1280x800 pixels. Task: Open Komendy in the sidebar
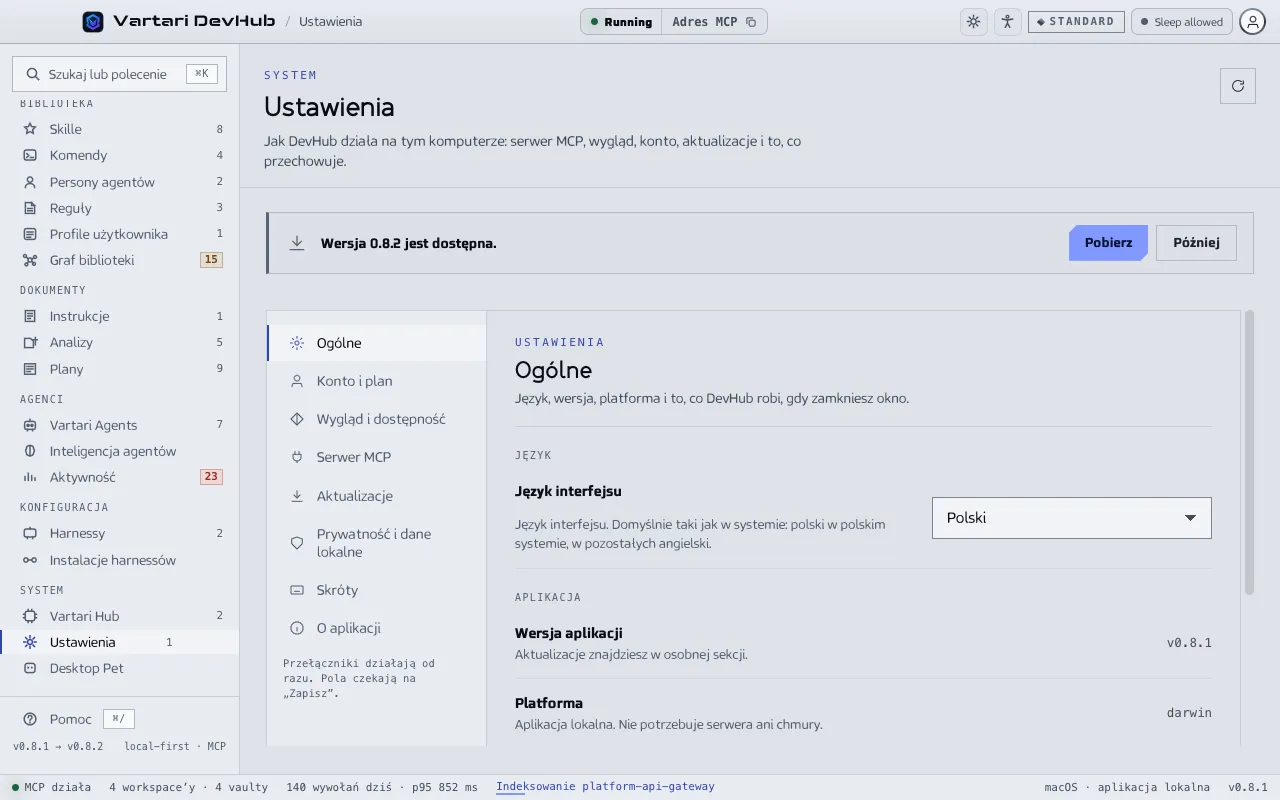(x=120, y=155)
